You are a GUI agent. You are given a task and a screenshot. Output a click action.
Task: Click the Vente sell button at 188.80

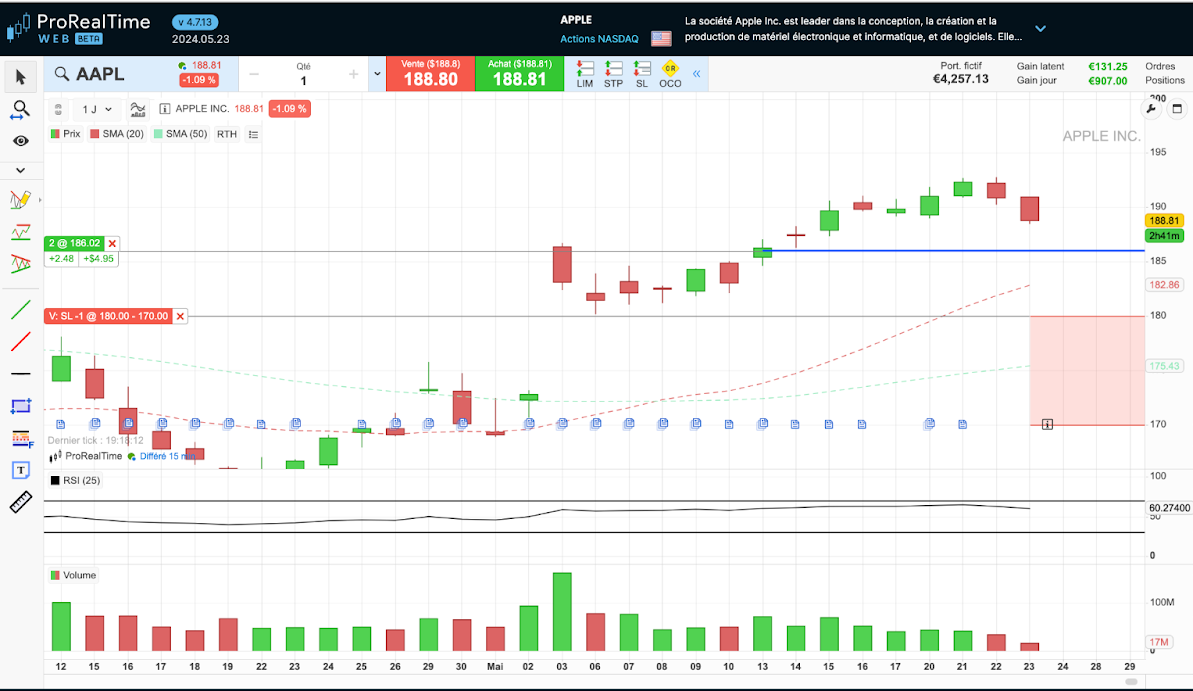click(x=431, y=74)
